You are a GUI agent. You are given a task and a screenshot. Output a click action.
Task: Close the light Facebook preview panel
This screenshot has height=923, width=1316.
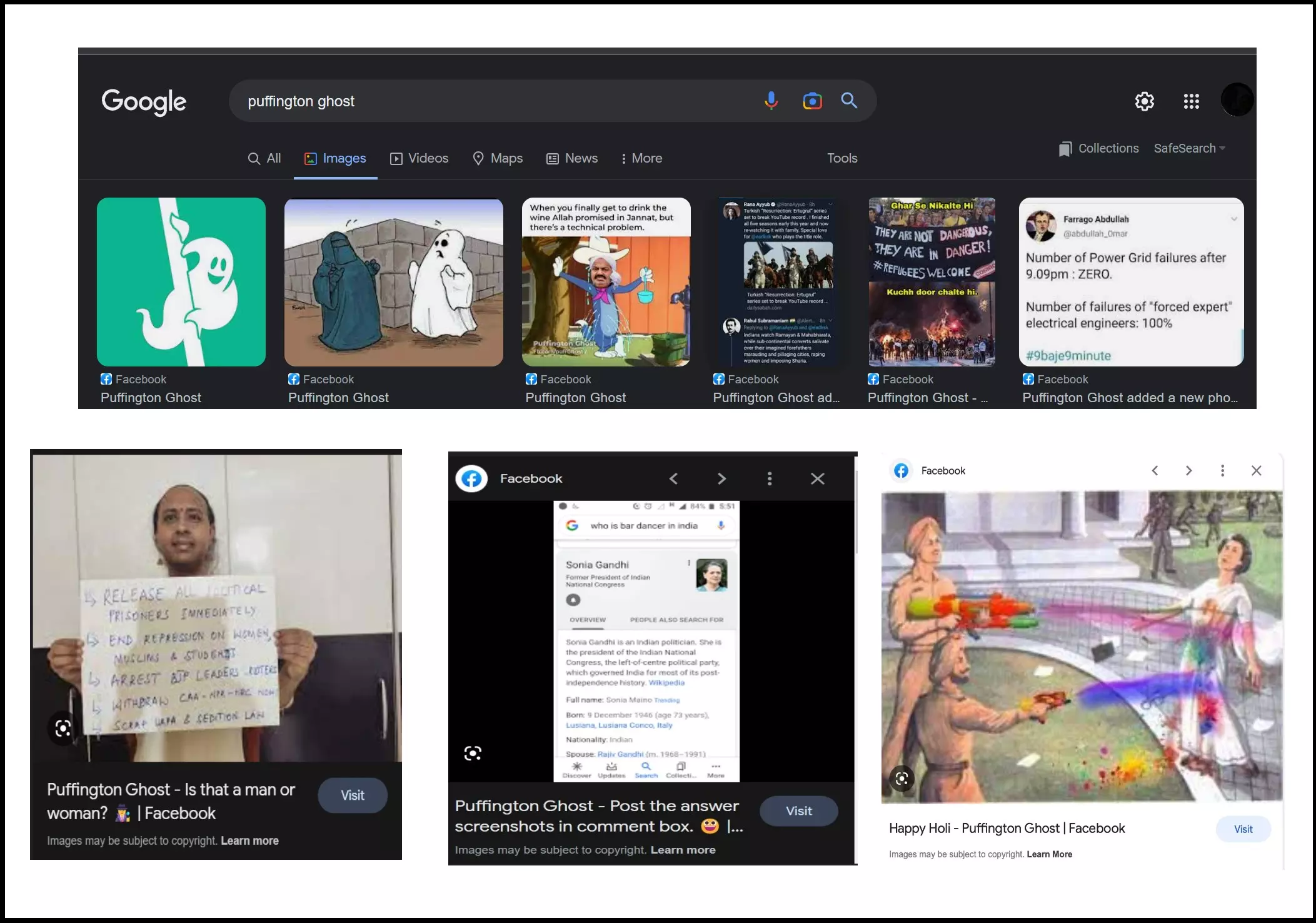pos(1256,470)
